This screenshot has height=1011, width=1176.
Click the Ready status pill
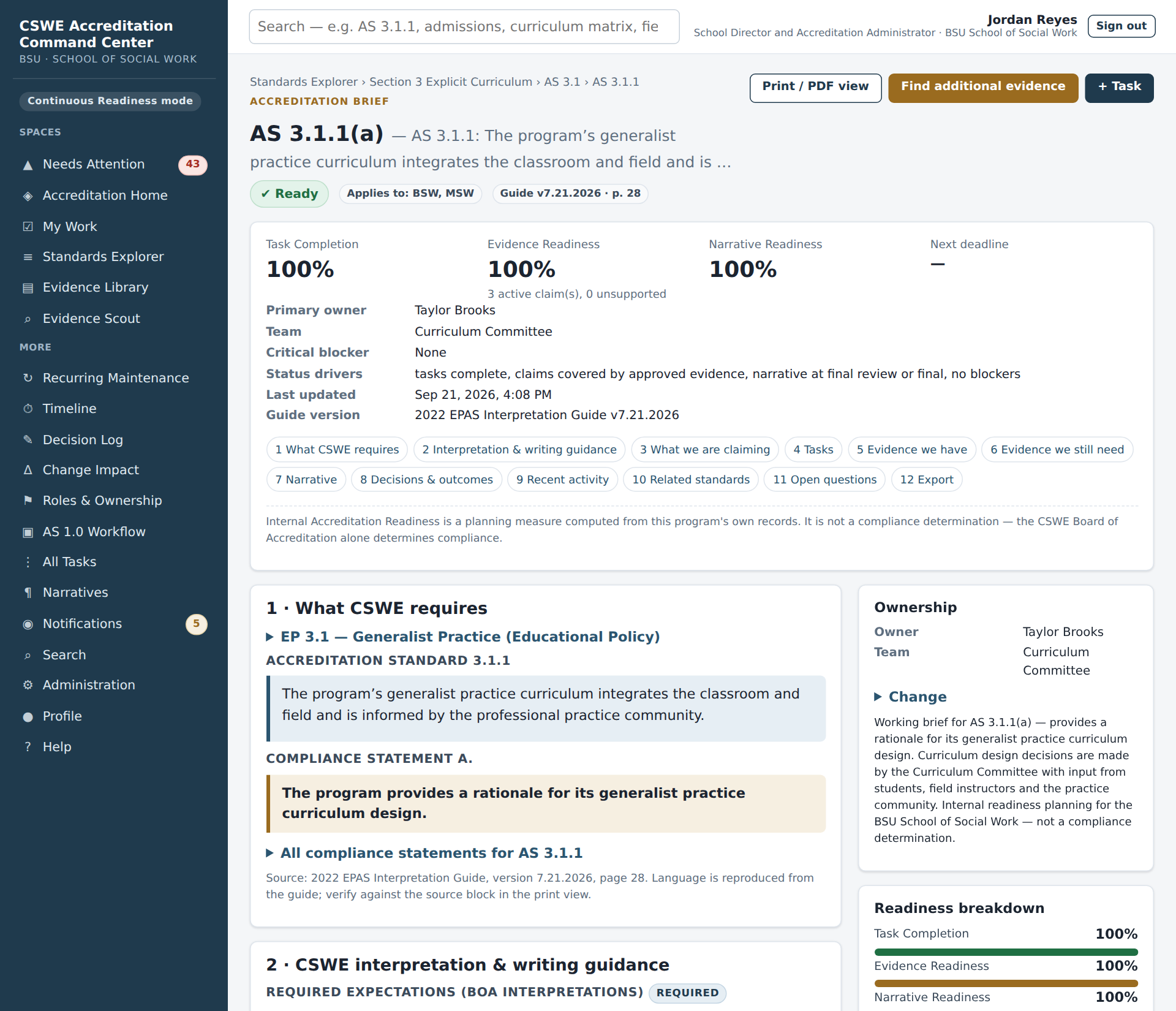tap(289, 194)
